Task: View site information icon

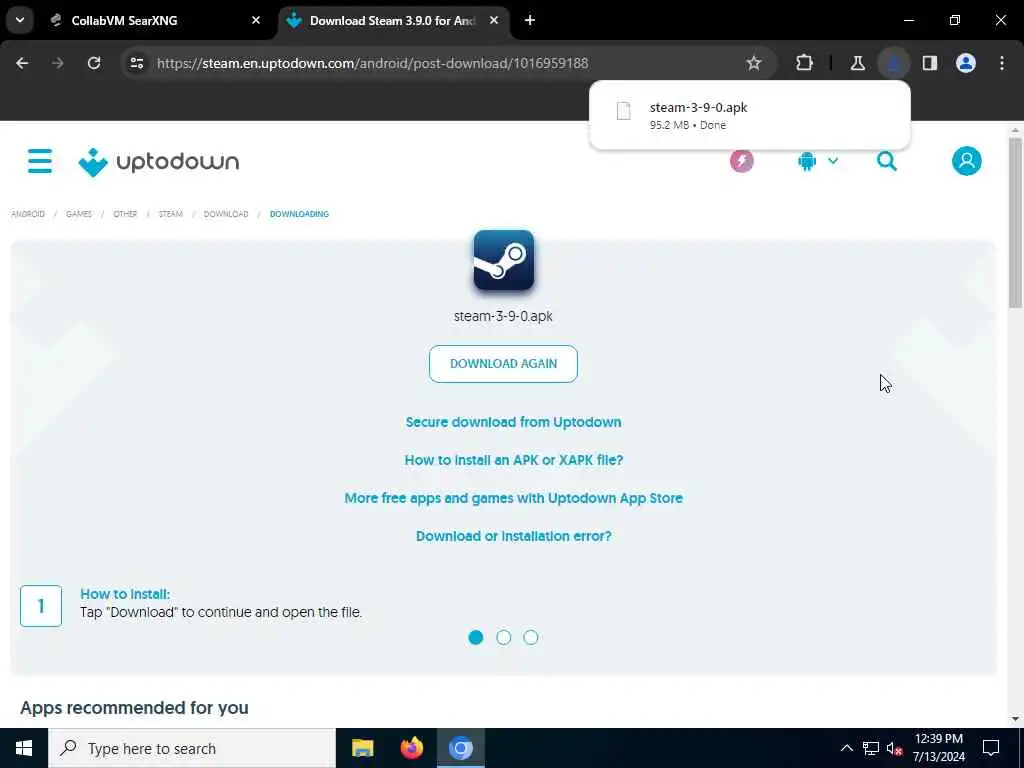Action: (x=136, y=63)
